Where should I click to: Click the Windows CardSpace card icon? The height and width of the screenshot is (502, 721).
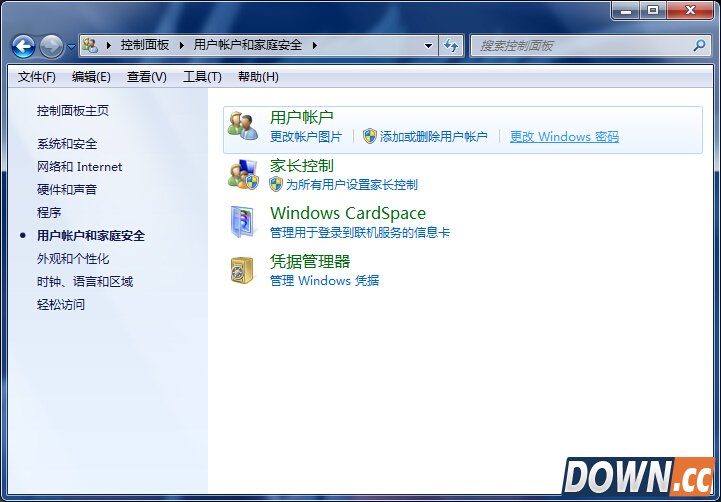coord(242,222)
